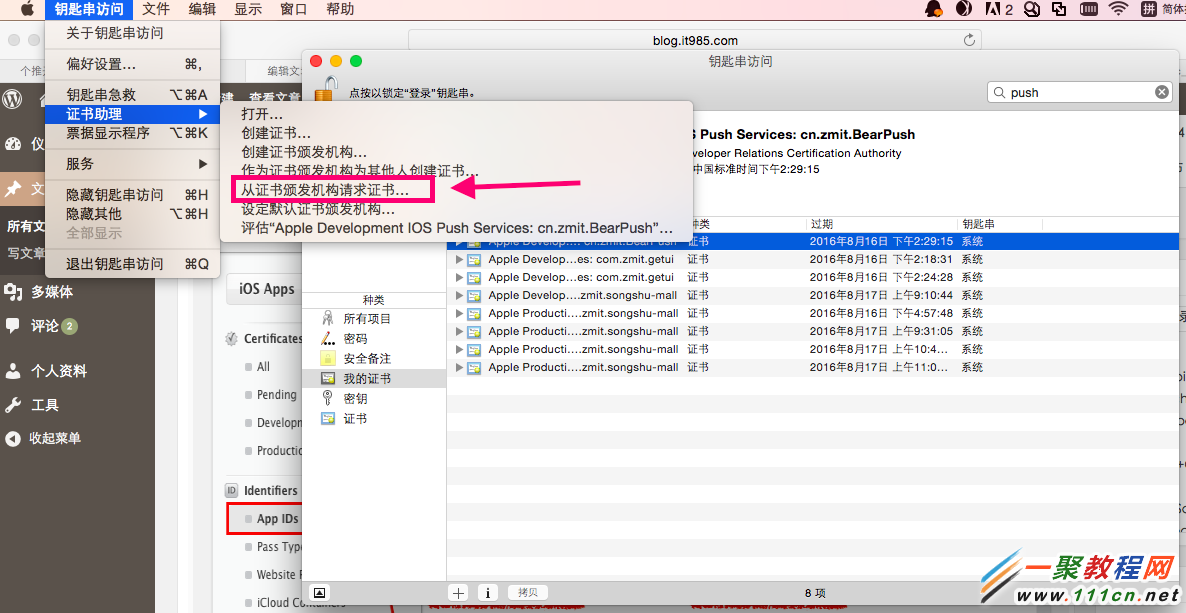This screenshot has height=613, width=1186.
Task: Choose 退出钥匙串访问
Action: [132, 263]
